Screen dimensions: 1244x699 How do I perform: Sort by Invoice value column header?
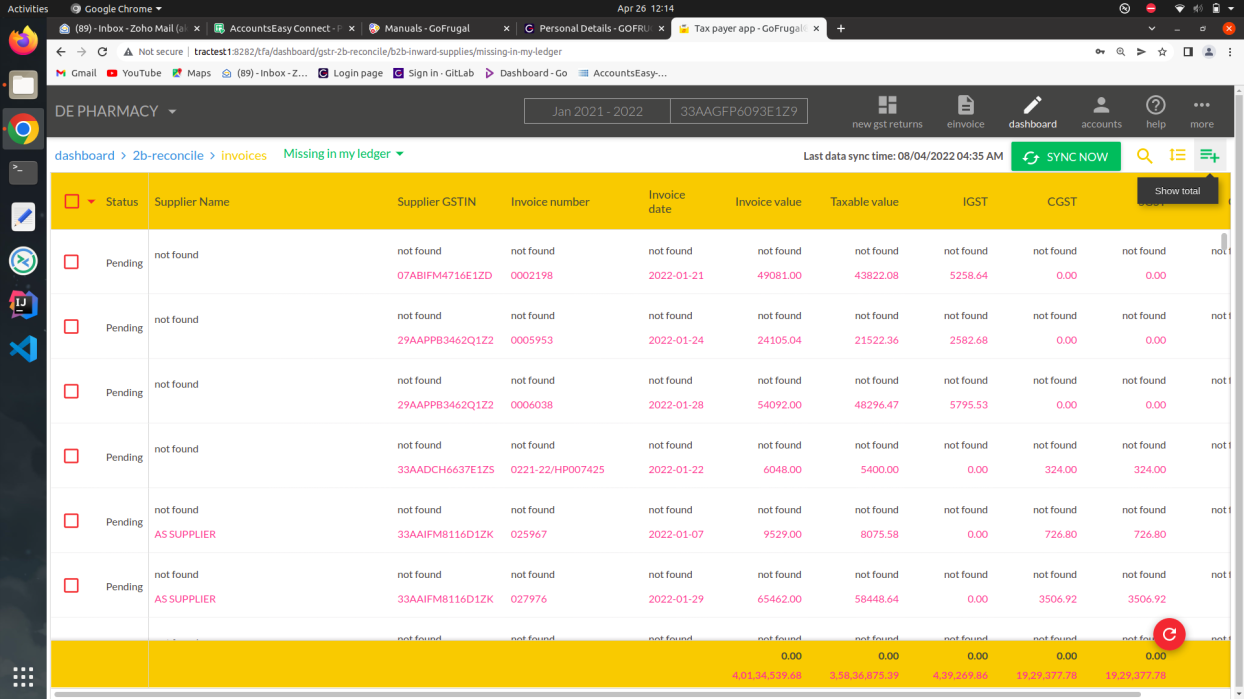point(768,202)
